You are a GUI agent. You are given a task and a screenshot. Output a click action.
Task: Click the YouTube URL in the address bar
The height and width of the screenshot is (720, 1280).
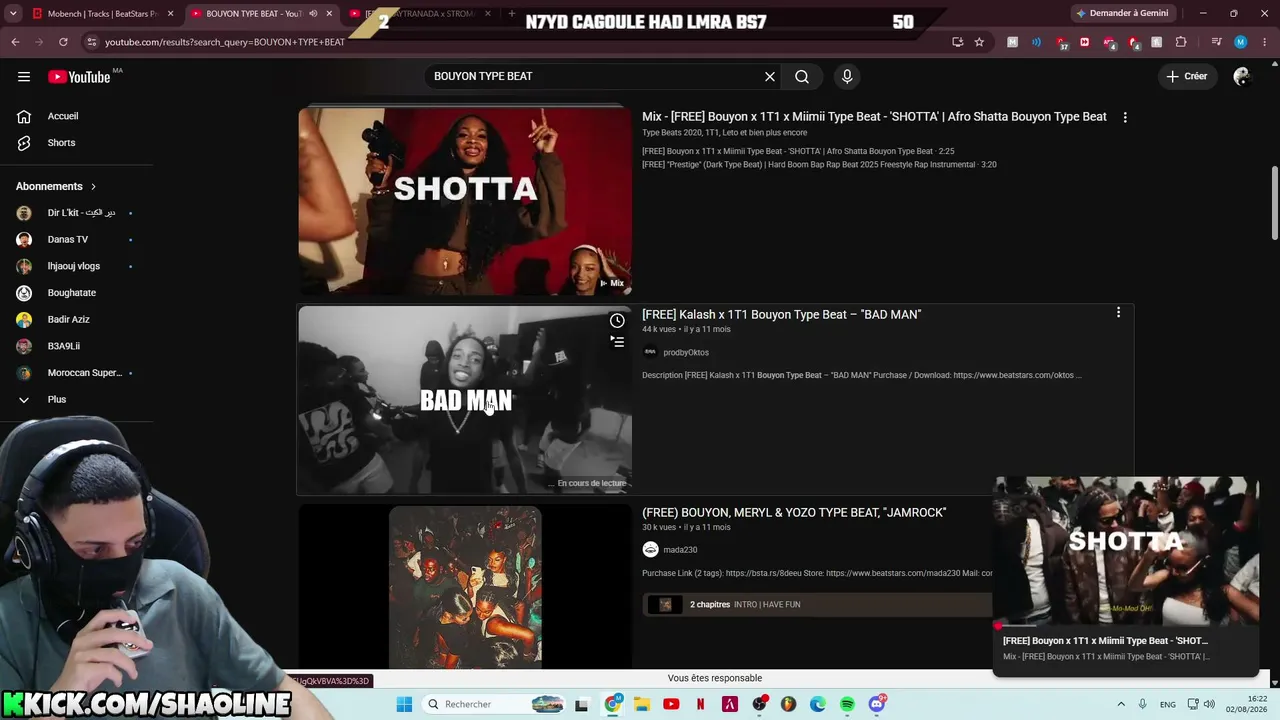[225, 42]
